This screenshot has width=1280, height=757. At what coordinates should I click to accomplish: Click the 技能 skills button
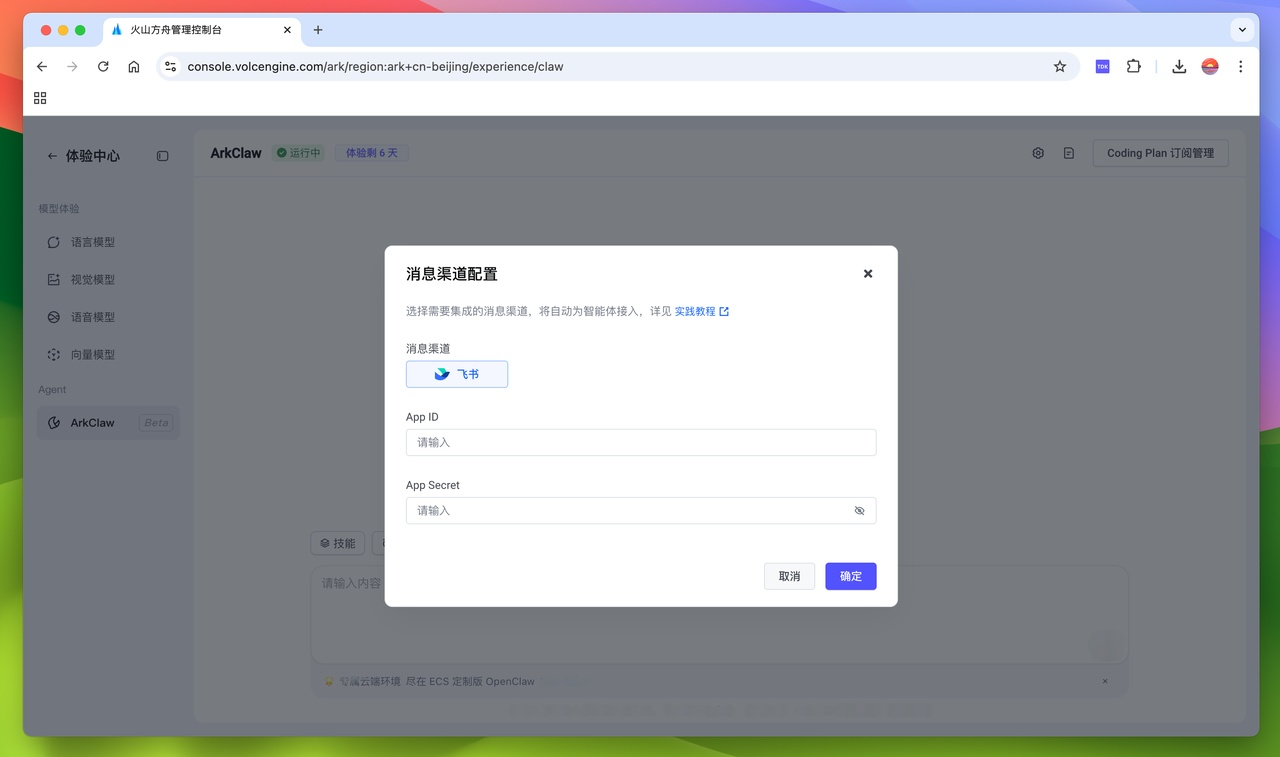pos(337,543)
